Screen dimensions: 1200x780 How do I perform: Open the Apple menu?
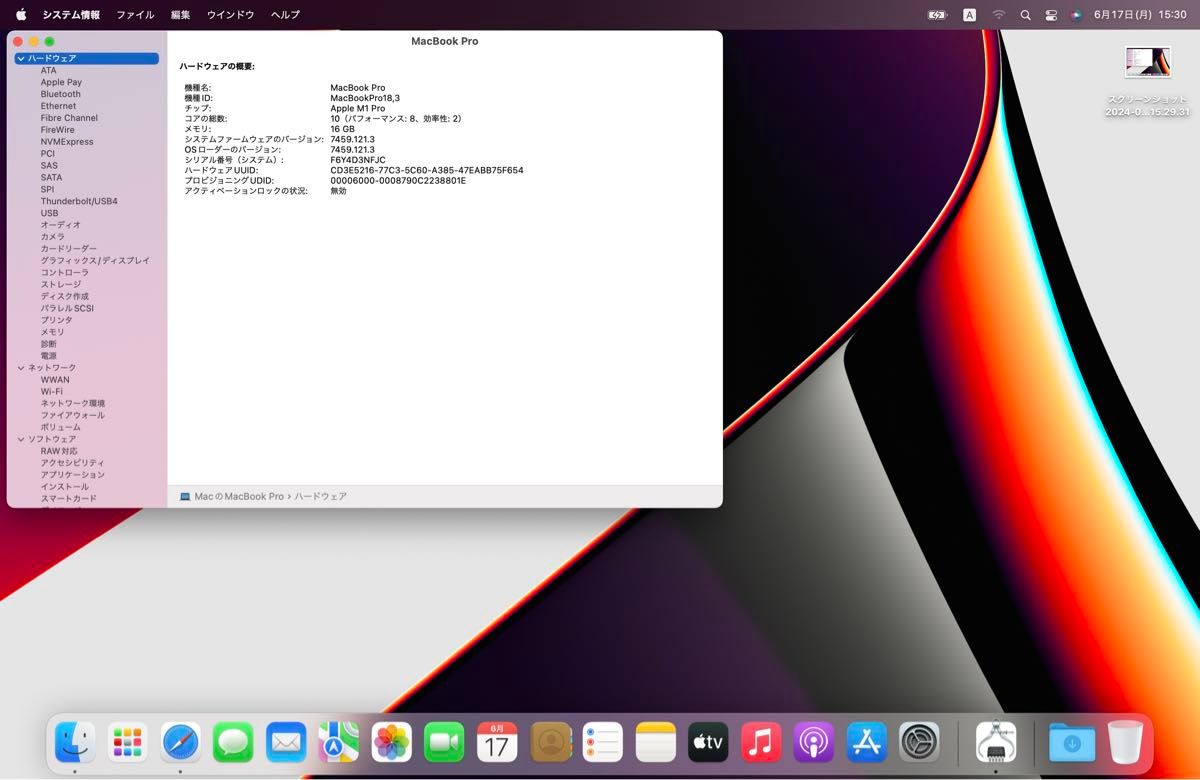pos(21,14)
